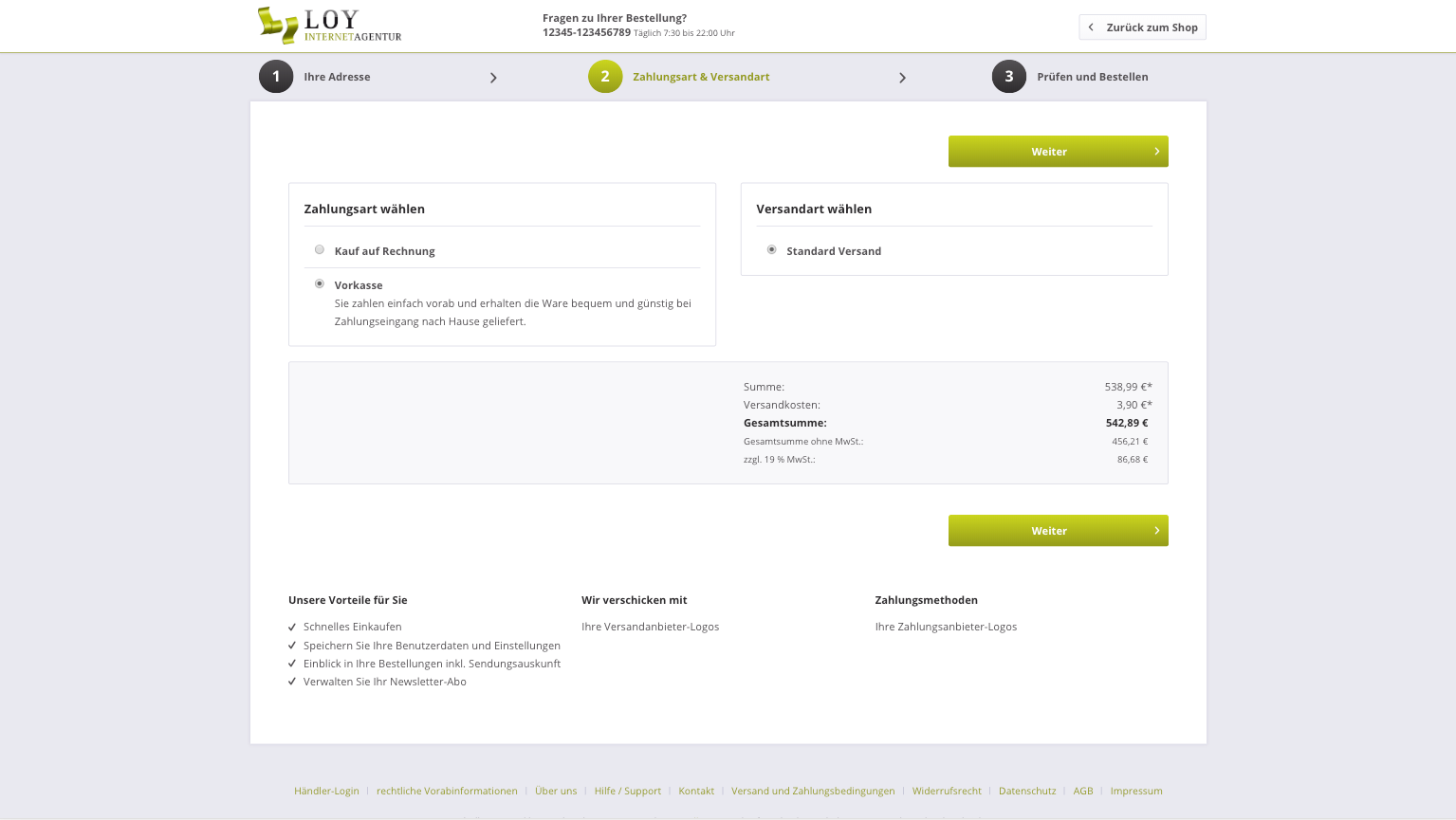Open rechtliche Vorabinformationen link
1456x820 pixels.
[447, 791]
